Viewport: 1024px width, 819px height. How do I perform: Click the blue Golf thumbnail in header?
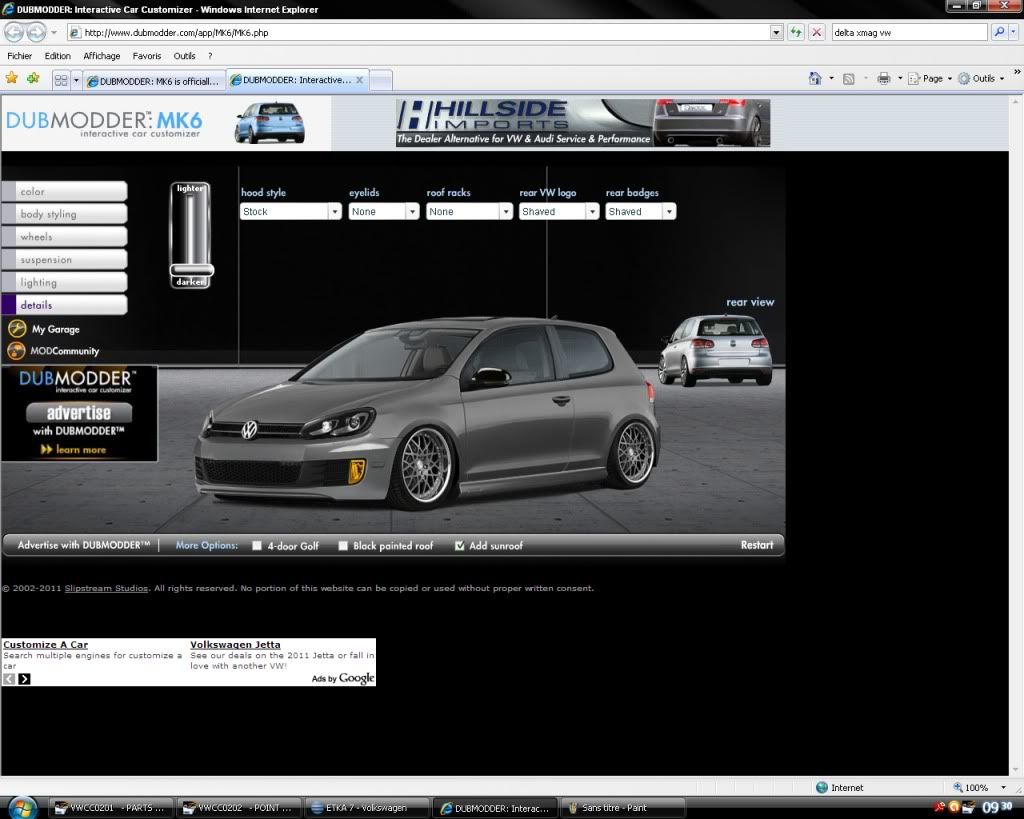tap(269, 122)
